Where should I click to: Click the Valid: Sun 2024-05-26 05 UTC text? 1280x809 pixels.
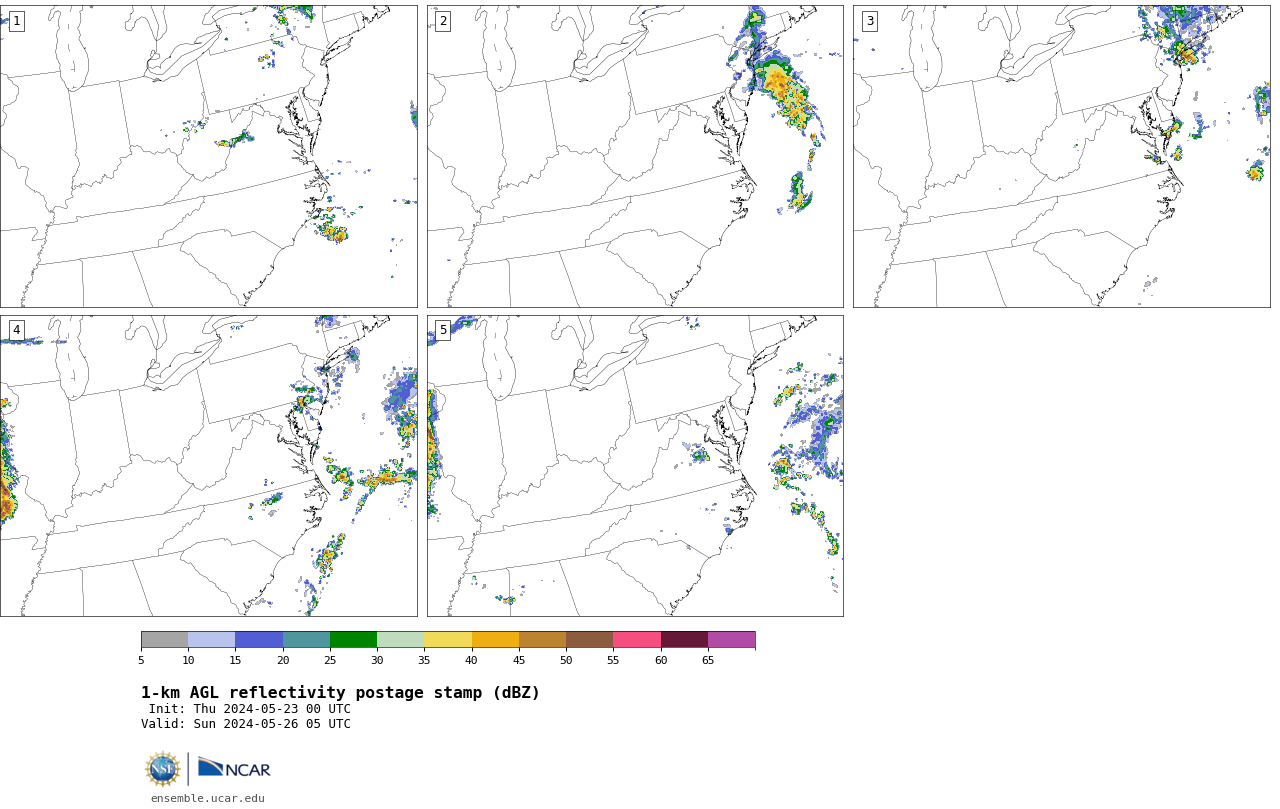[246, 724]
